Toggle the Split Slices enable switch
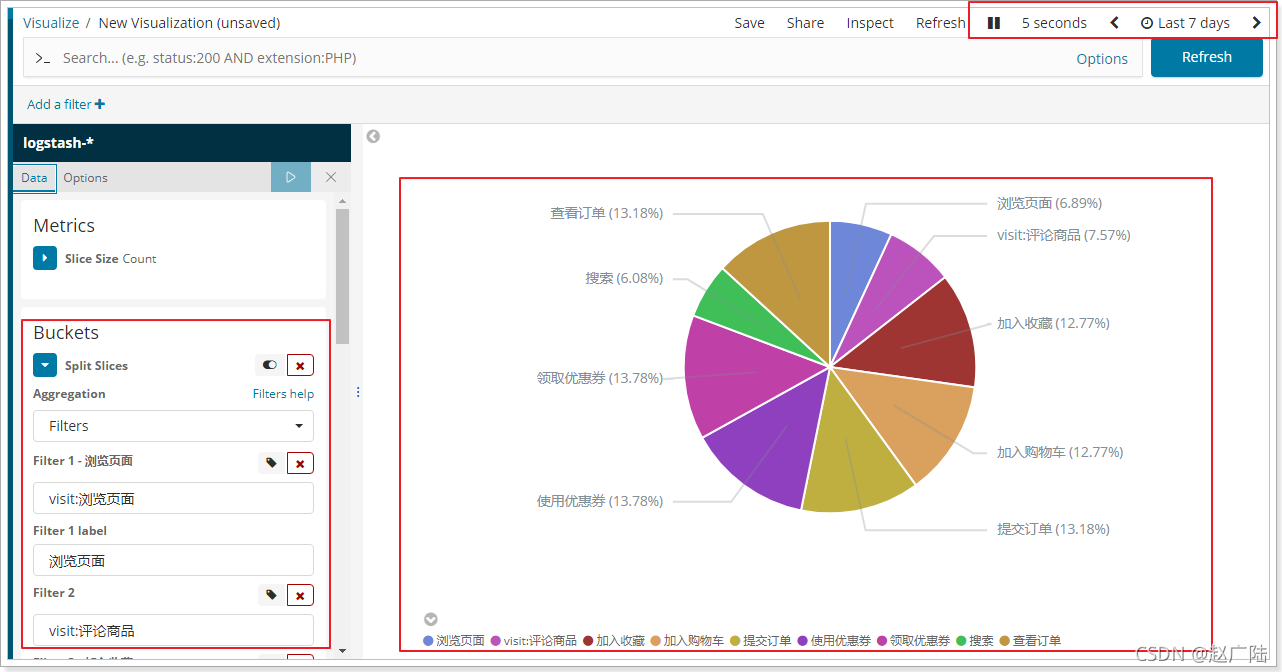The image size is (1282, 672). 269,365
